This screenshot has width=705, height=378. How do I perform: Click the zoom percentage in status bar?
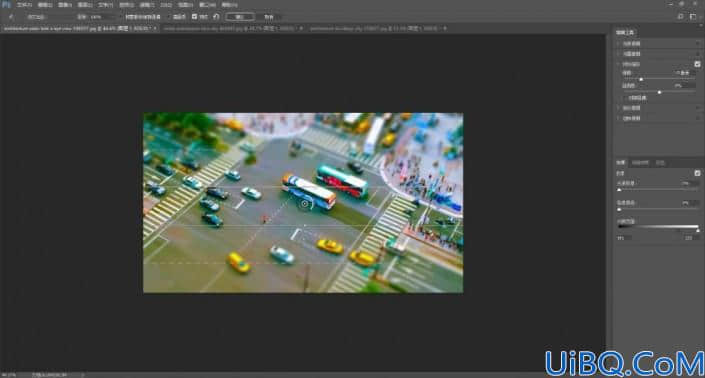pos(8,374)
